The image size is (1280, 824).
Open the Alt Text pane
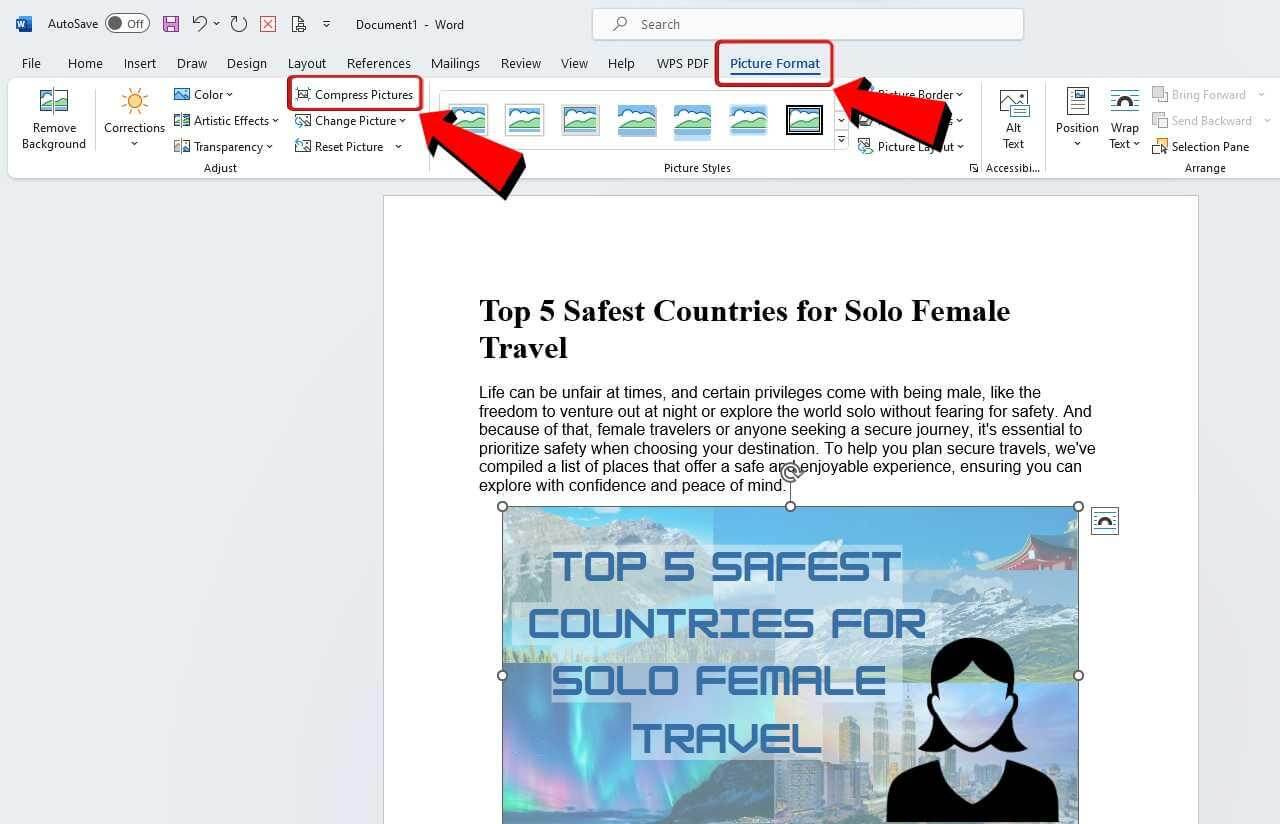click(1013, 118)
